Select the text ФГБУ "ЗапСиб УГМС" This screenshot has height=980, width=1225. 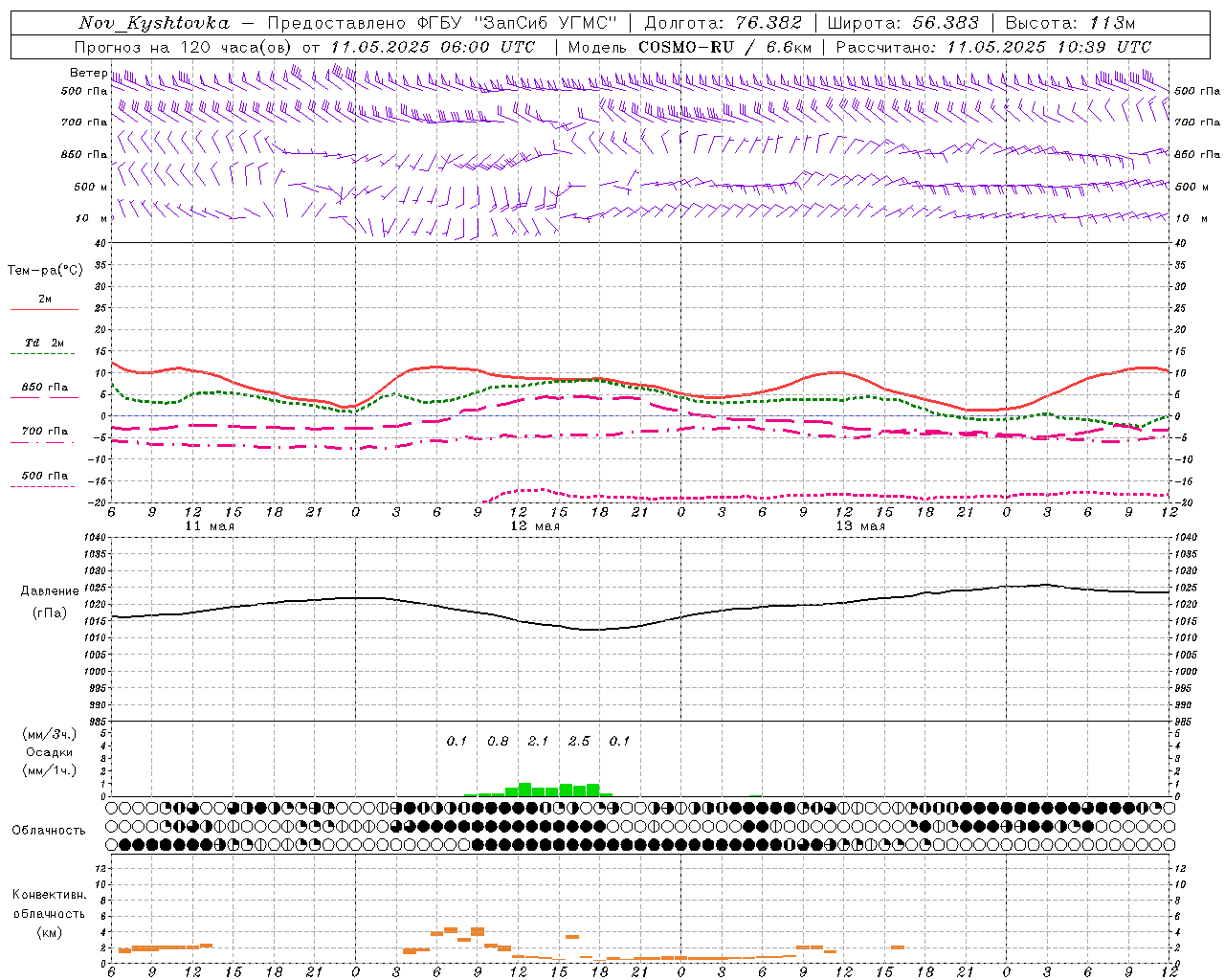518,23
